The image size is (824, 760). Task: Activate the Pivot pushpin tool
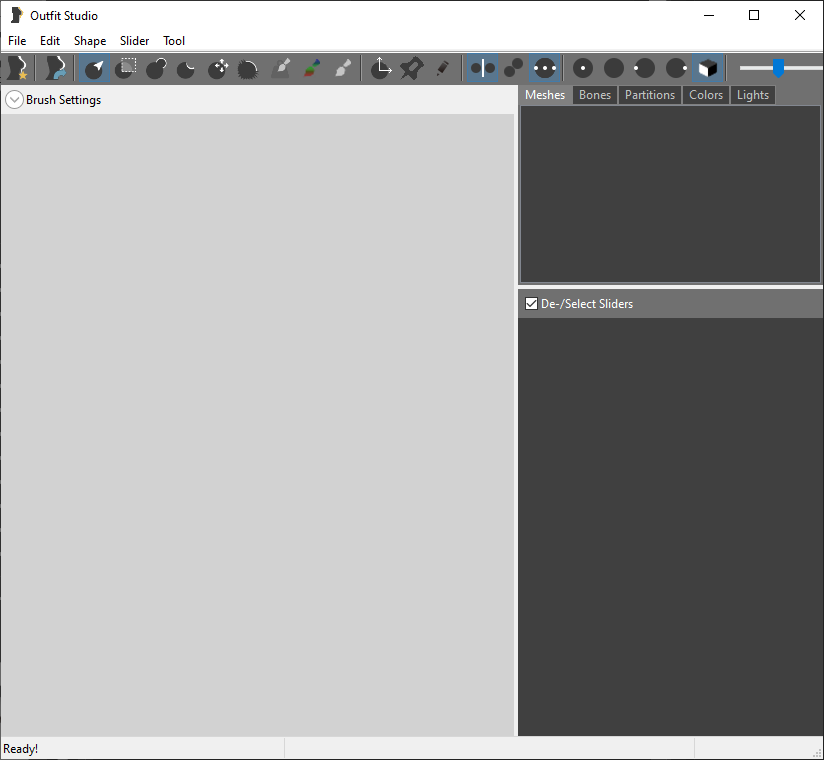412,68
